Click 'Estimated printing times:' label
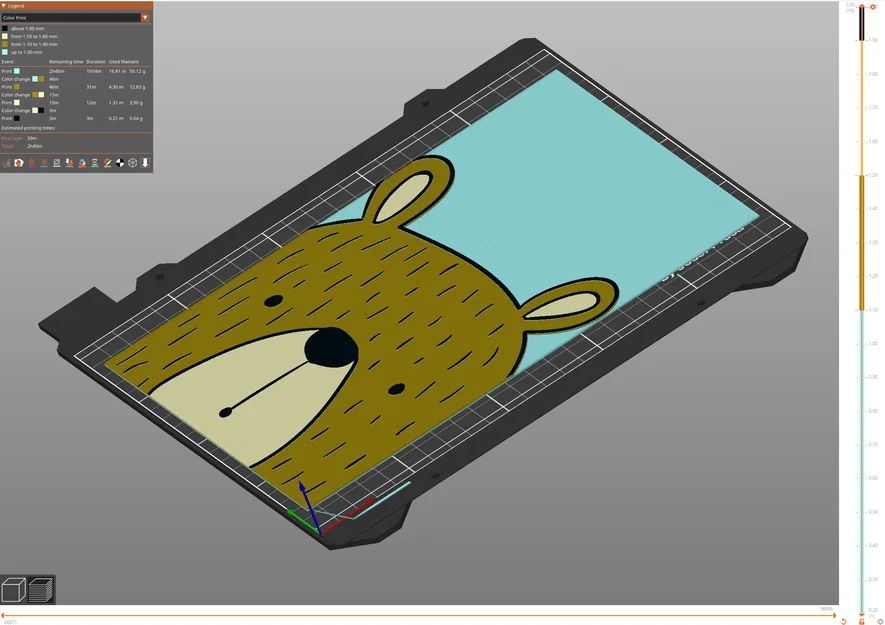 [28, 128]
